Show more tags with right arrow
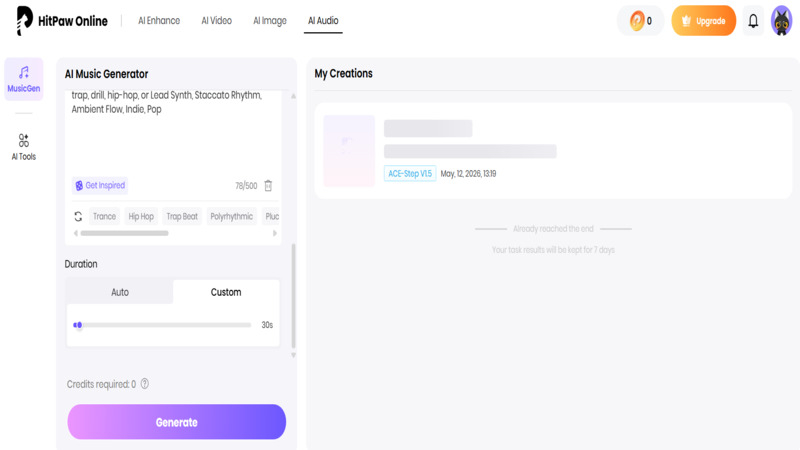The height and width of the screenshot is (450, 800). 274,233
